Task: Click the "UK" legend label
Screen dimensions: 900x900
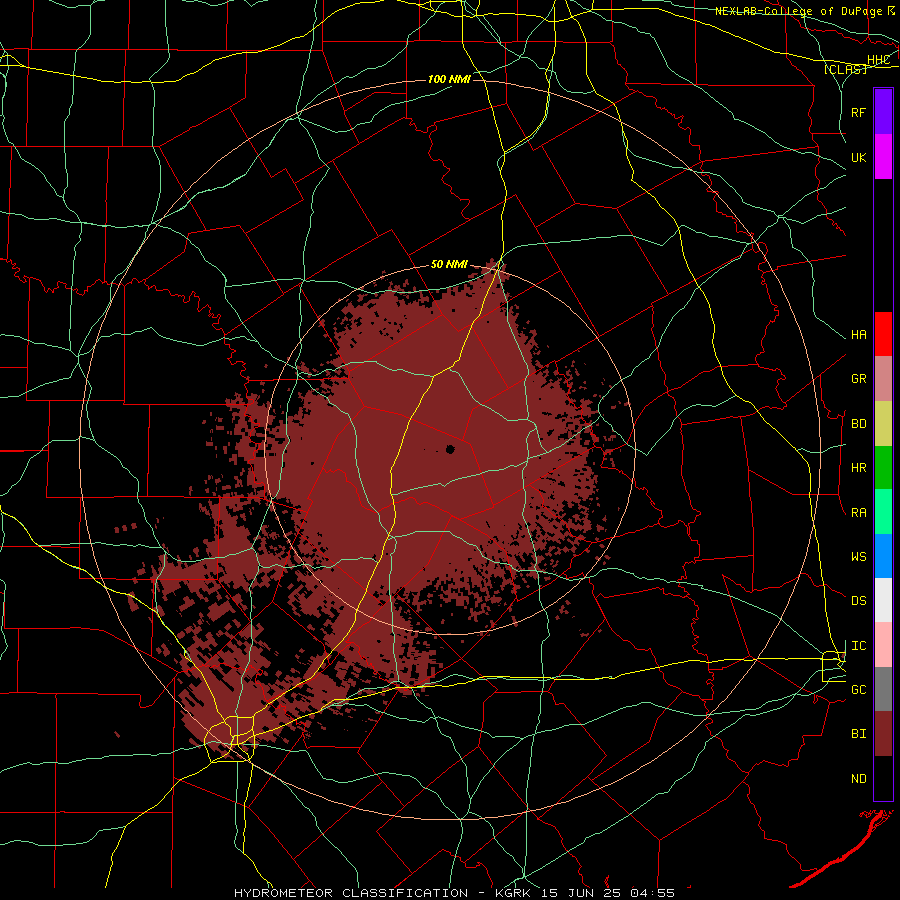Action: click(x=858, y=157)
